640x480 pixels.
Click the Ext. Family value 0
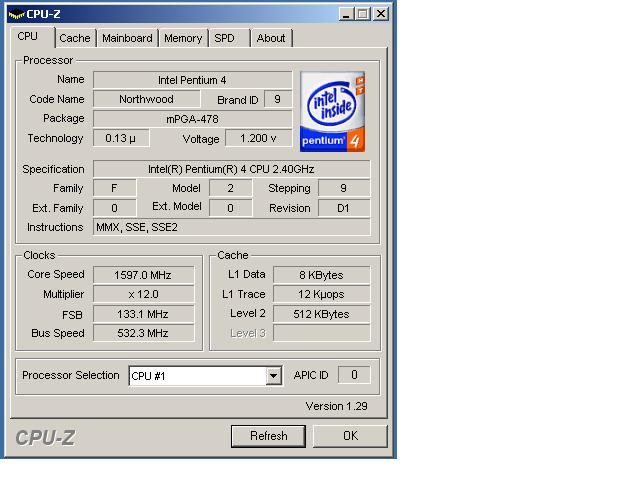tap(114, 208)
